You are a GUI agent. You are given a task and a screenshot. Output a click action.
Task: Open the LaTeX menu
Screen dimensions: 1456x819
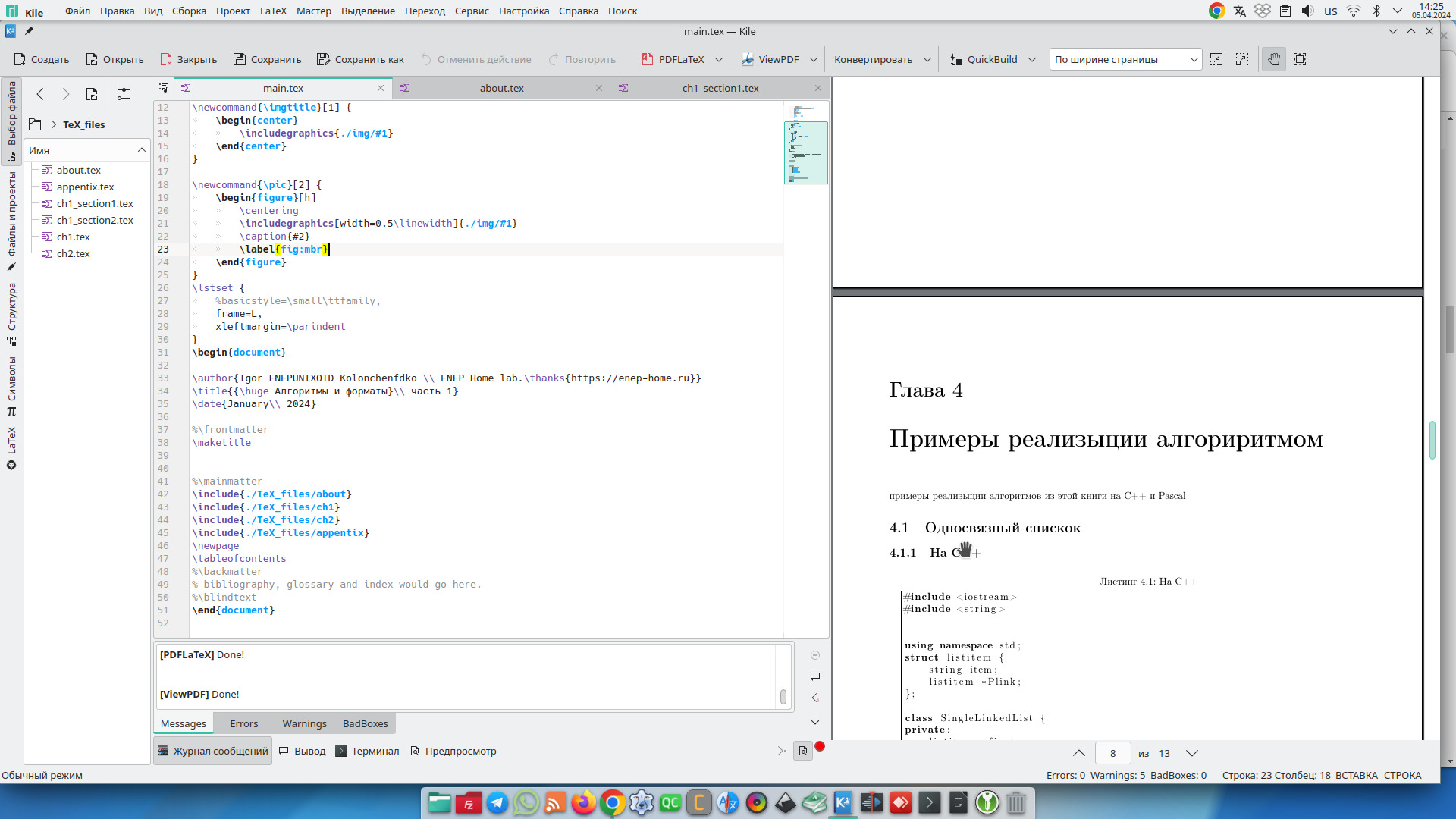point(273,11)
